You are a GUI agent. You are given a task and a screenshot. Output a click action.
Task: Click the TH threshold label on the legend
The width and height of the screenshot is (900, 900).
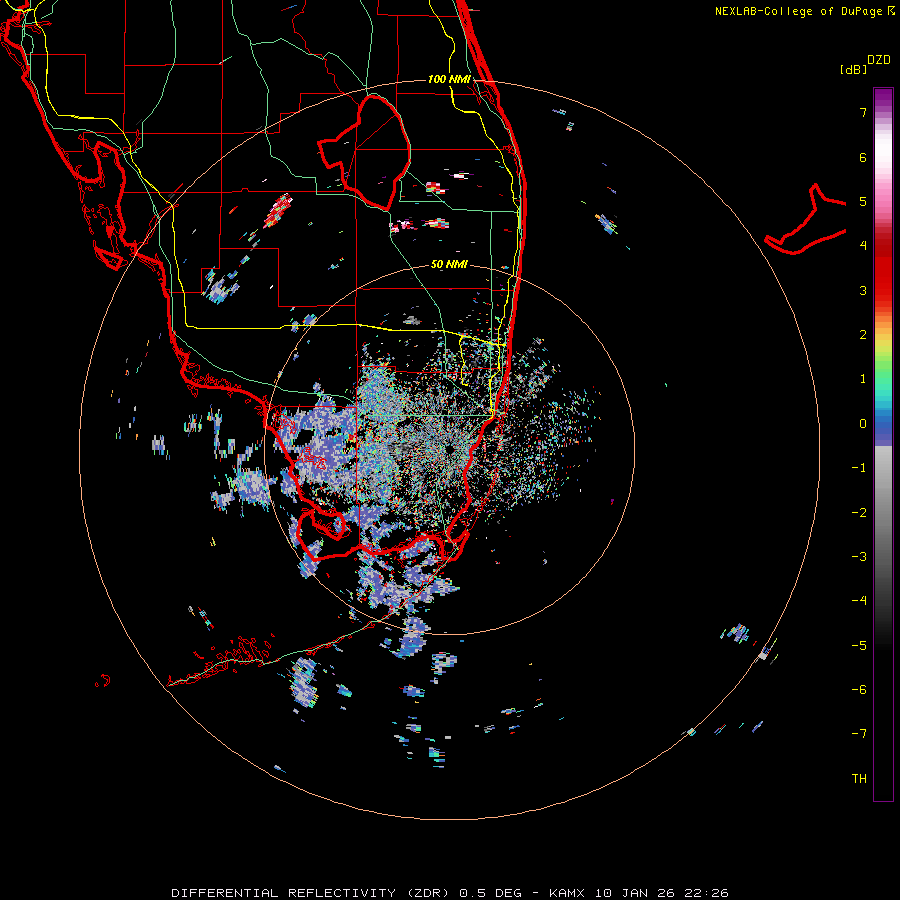(859, 779)
